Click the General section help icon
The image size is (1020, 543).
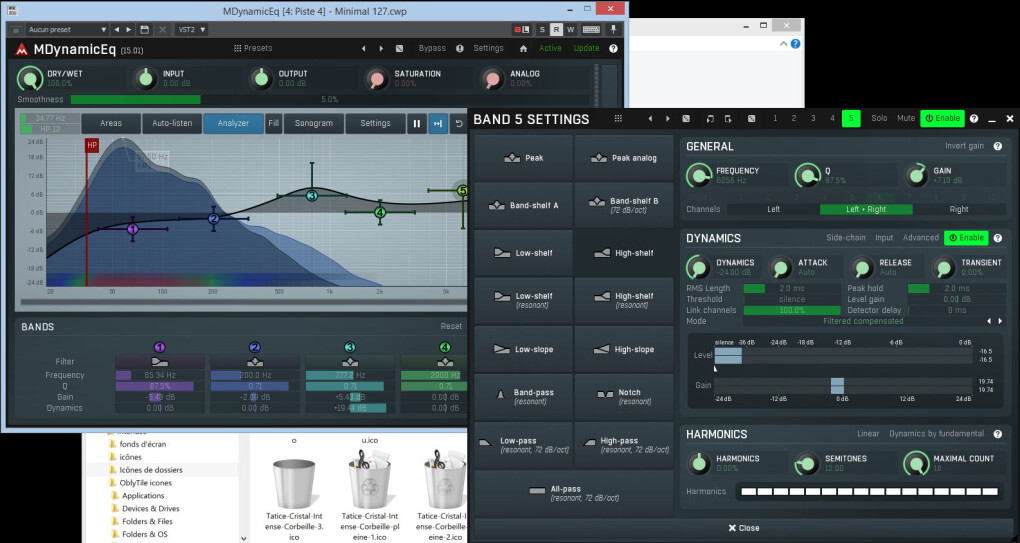[x=997, y=146]
